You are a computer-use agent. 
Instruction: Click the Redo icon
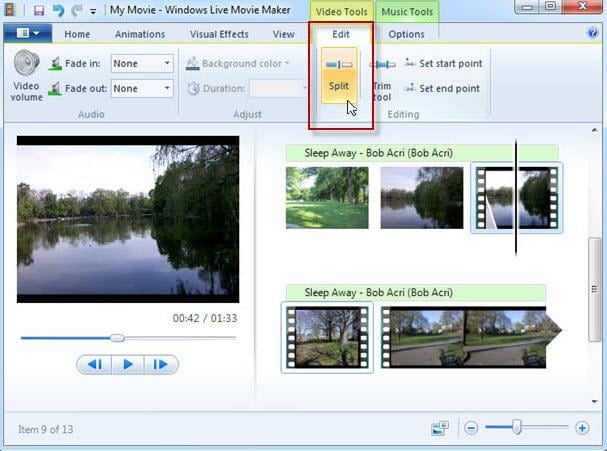(x=77, y=10)
